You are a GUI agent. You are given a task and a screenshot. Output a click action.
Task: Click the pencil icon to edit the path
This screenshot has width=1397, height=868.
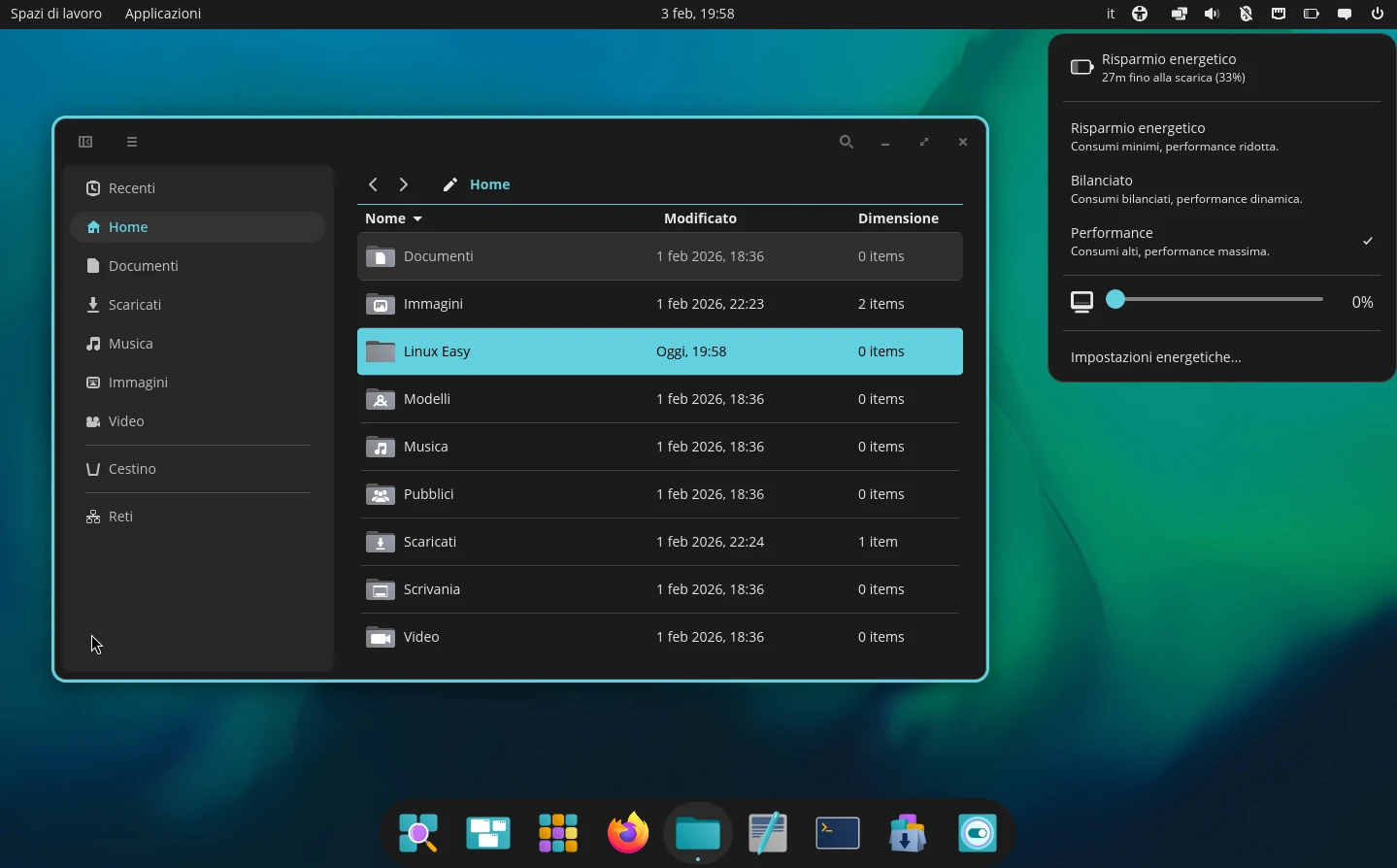tap(449, 184)
